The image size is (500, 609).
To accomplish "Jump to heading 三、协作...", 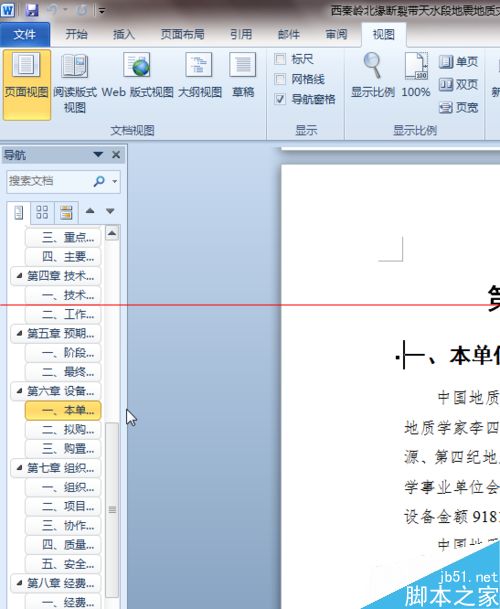I will click(63, 526).
